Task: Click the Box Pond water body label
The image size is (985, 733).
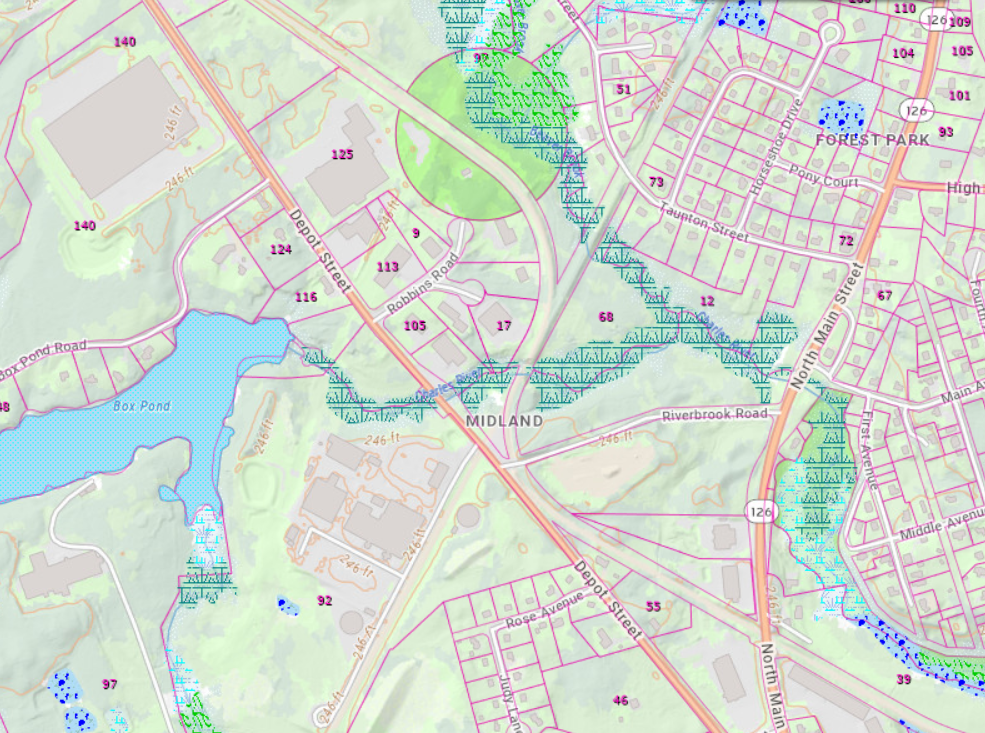Action: [141, 406]
